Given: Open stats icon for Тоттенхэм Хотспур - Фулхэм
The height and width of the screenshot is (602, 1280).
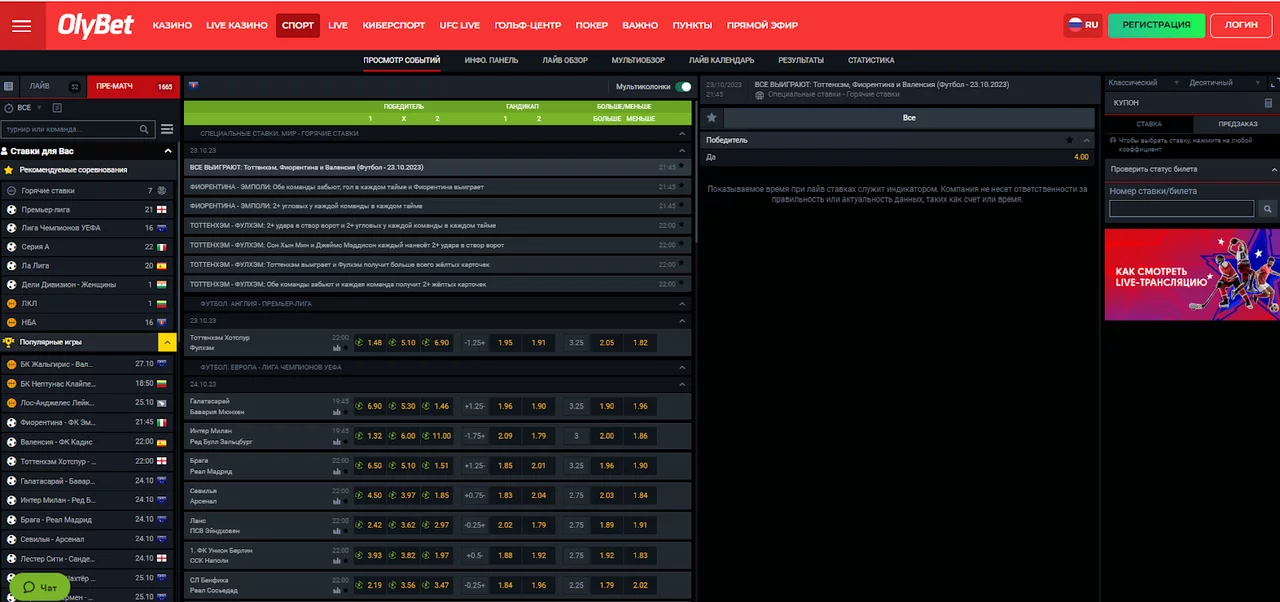Looking at the screenshot, I should pos(337,347).
